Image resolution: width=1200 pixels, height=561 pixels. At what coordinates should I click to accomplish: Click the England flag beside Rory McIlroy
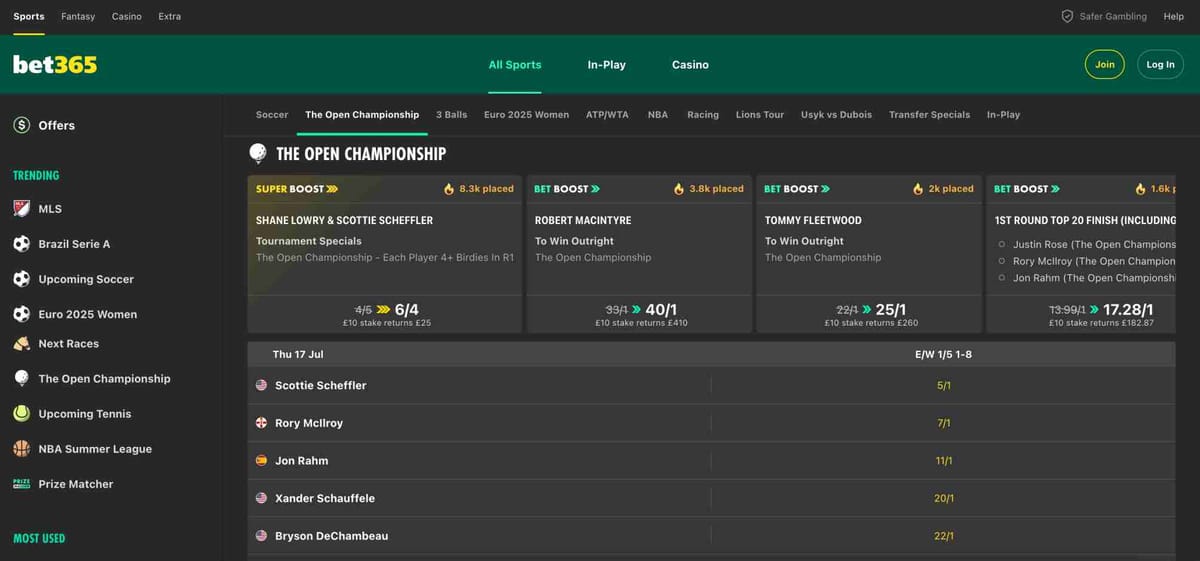tap(262, 423)
